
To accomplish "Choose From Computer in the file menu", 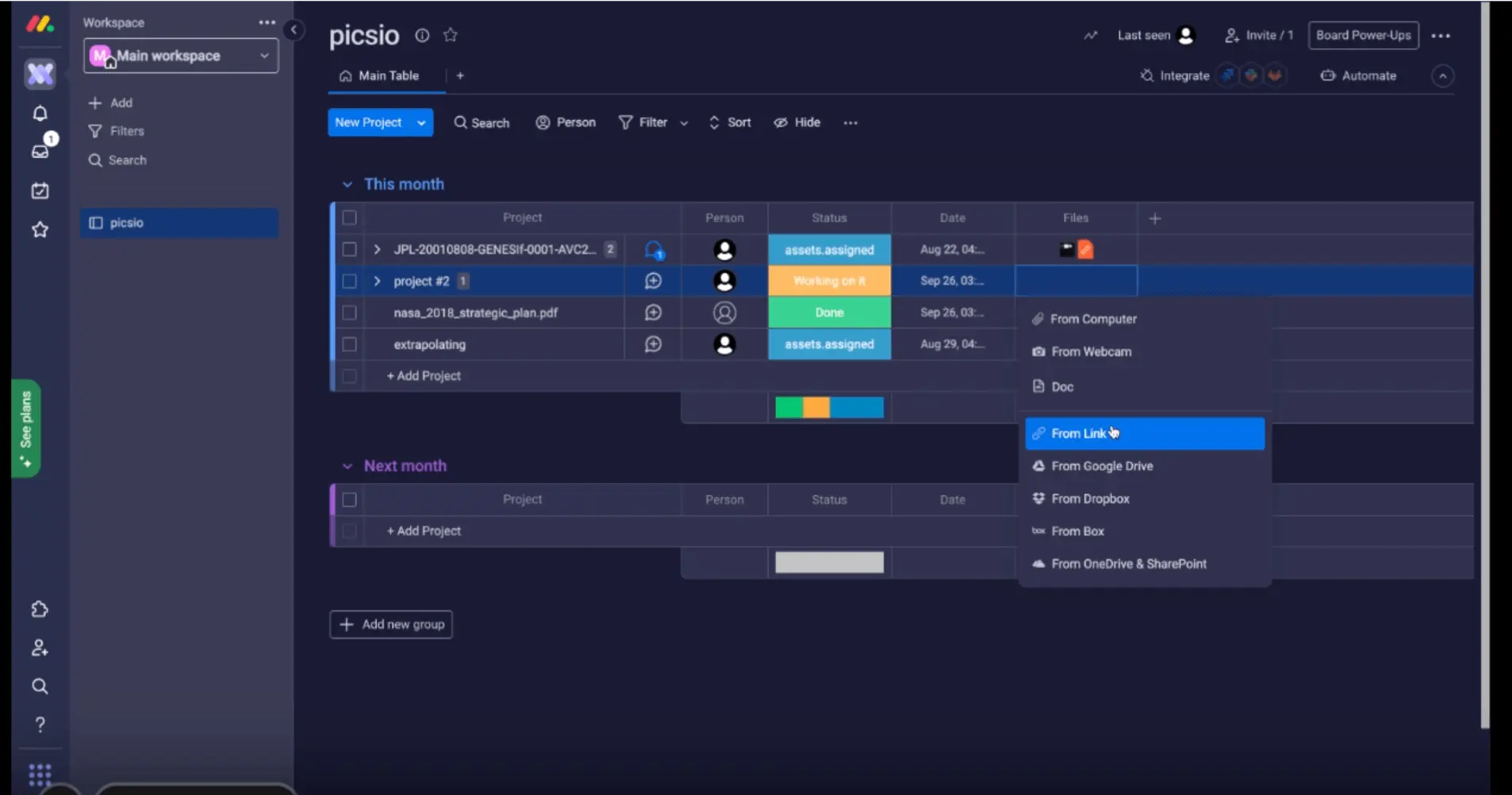I will coord(1145,319).
